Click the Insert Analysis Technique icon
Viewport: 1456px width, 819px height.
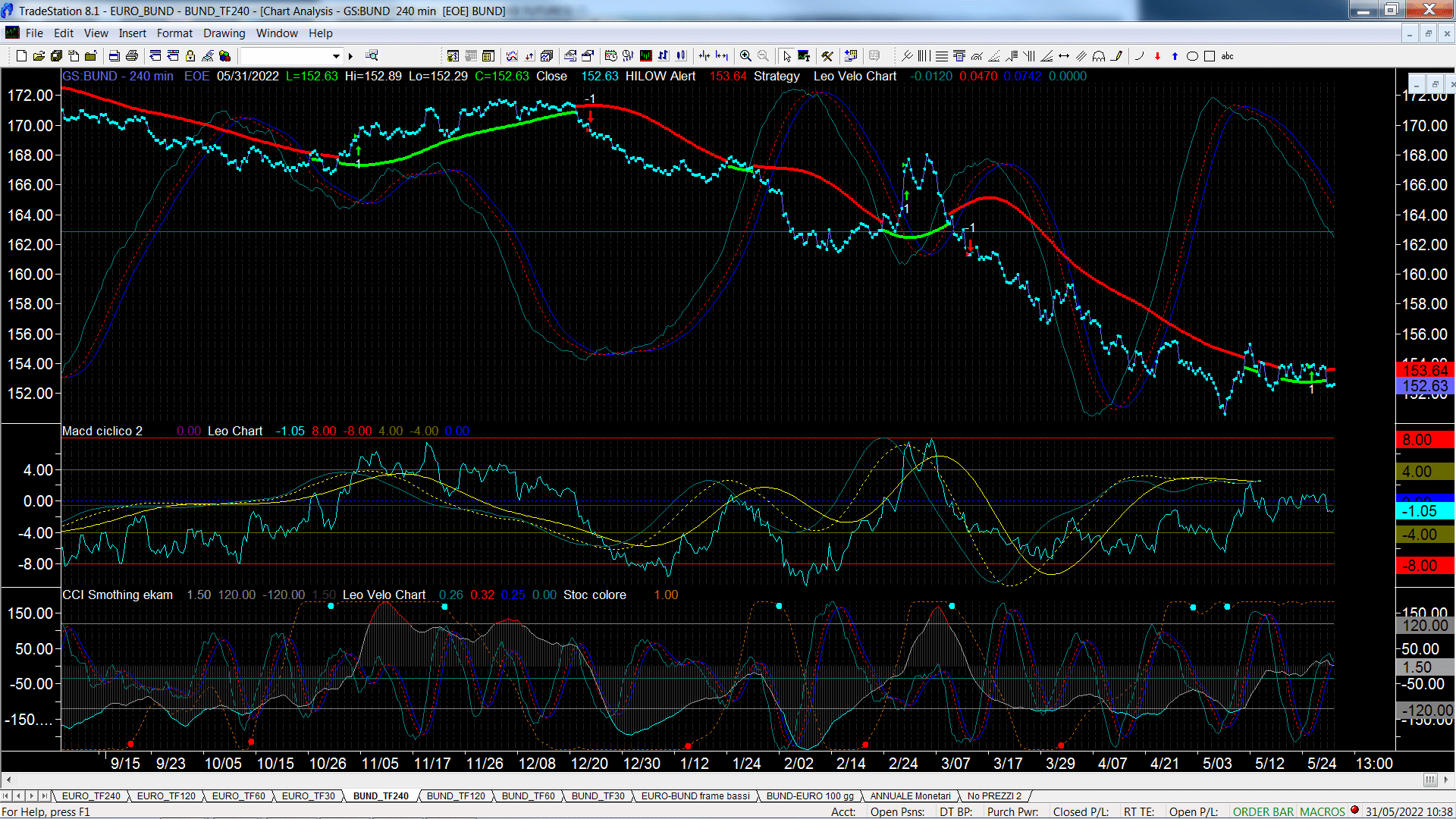click(512, 55)
